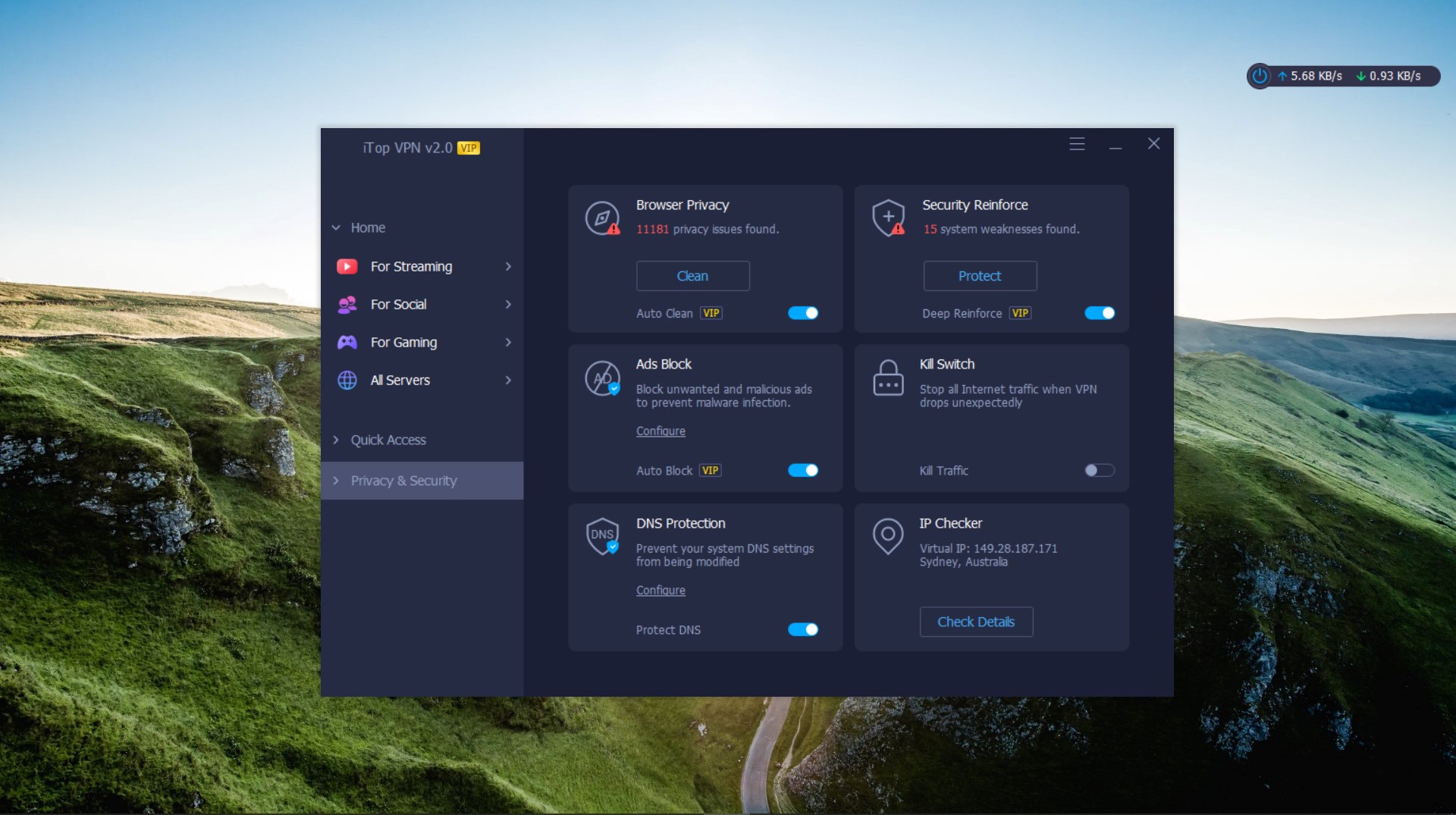Click the IP Checker title

951,523
